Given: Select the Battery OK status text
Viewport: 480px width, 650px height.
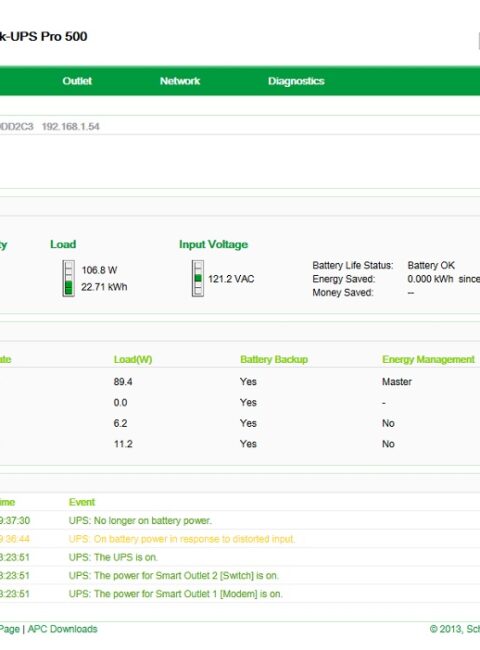Looking at the screenshot, I should pyautogui.click(x=431, y=265).
